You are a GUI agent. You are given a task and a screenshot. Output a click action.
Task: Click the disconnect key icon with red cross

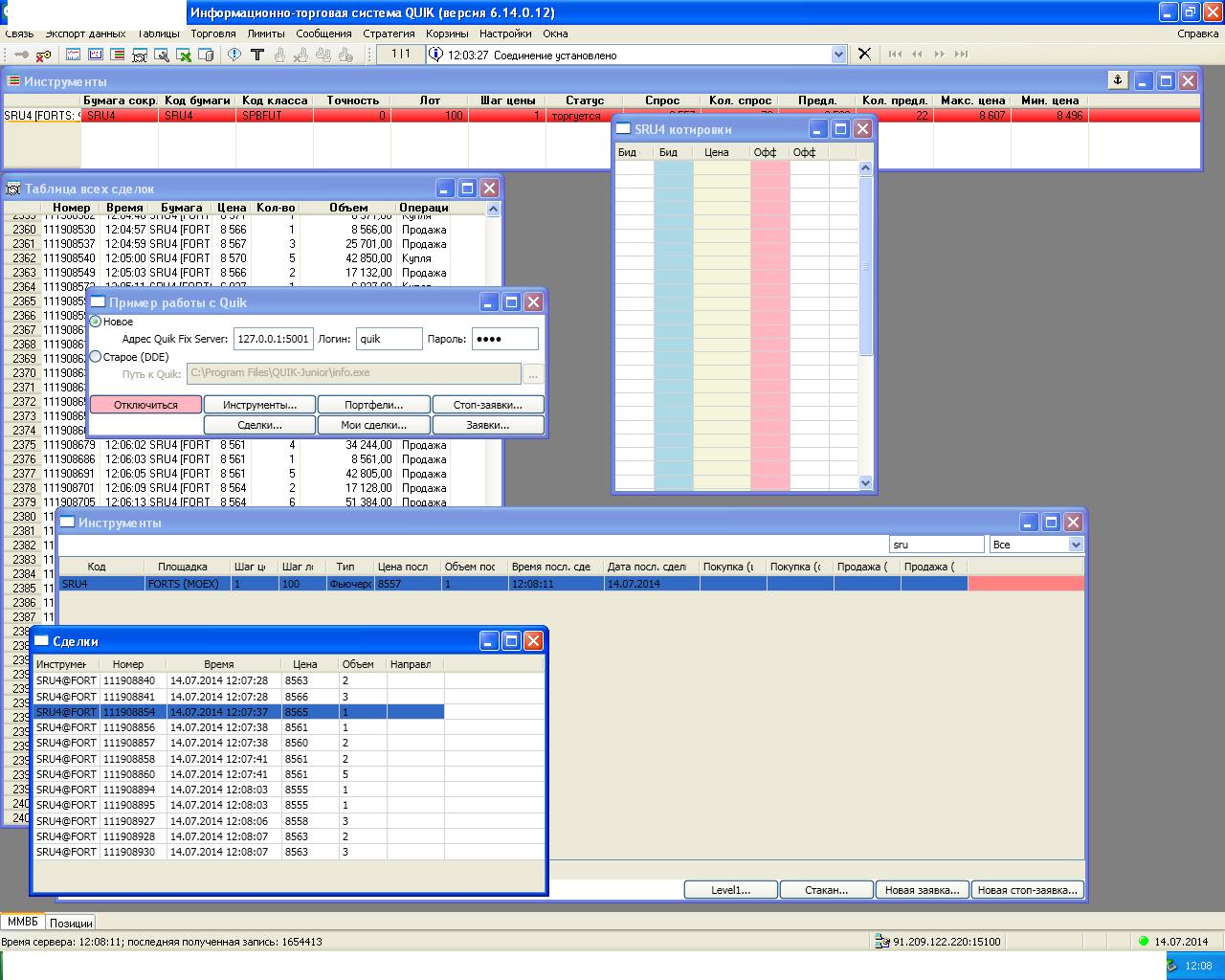pos(43,55)
